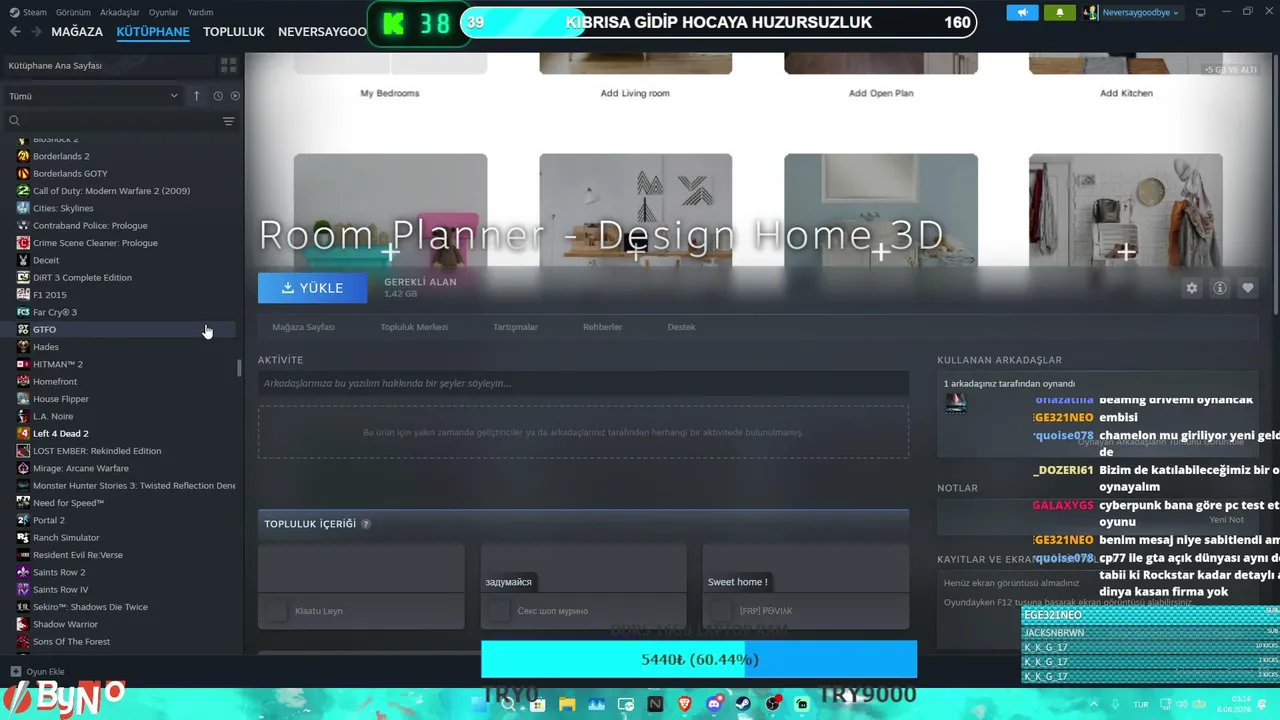The image size is (1280, 720).
Task: Go back with the Steam back arrow
Action: [15, 32]
